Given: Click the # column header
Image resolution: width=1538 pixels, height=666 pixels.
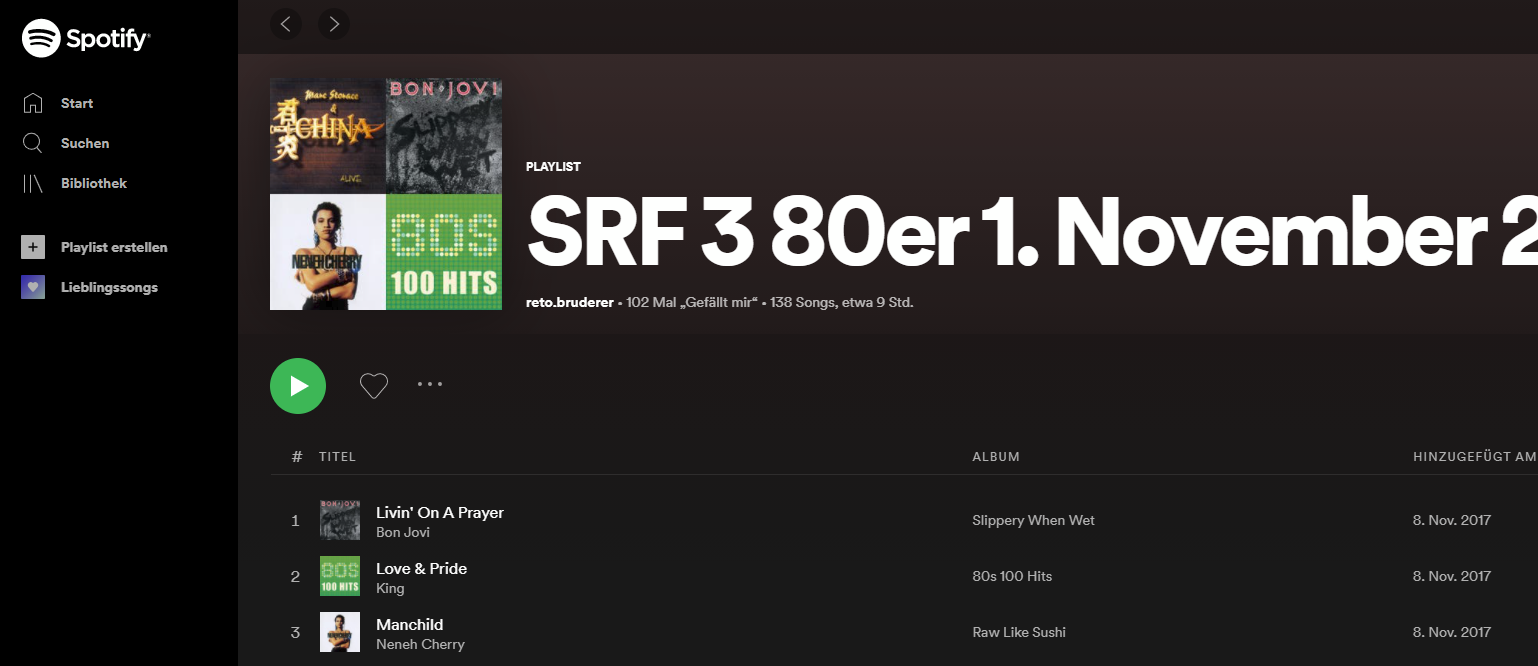Looking at the screenshot, I should click(x=297, y=457).
